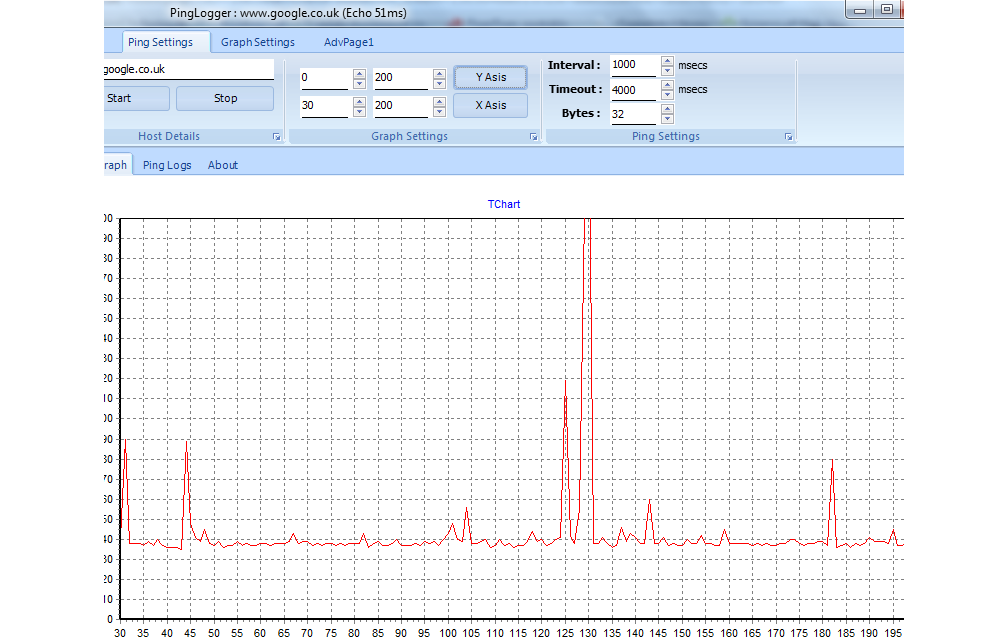Viewport: 982px width, 637px height.
Task: Click the msecs unit next to Timeout
Action: pos(693,90)
